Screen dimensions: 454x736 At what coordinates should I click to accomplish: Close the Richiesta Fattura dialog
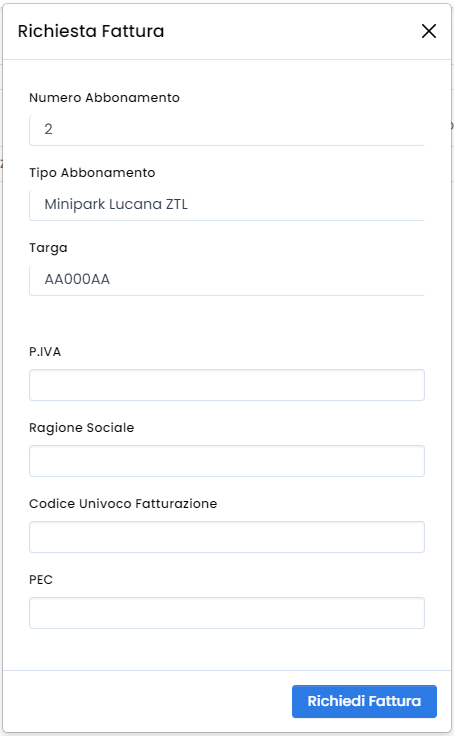[x=429, y=31]
